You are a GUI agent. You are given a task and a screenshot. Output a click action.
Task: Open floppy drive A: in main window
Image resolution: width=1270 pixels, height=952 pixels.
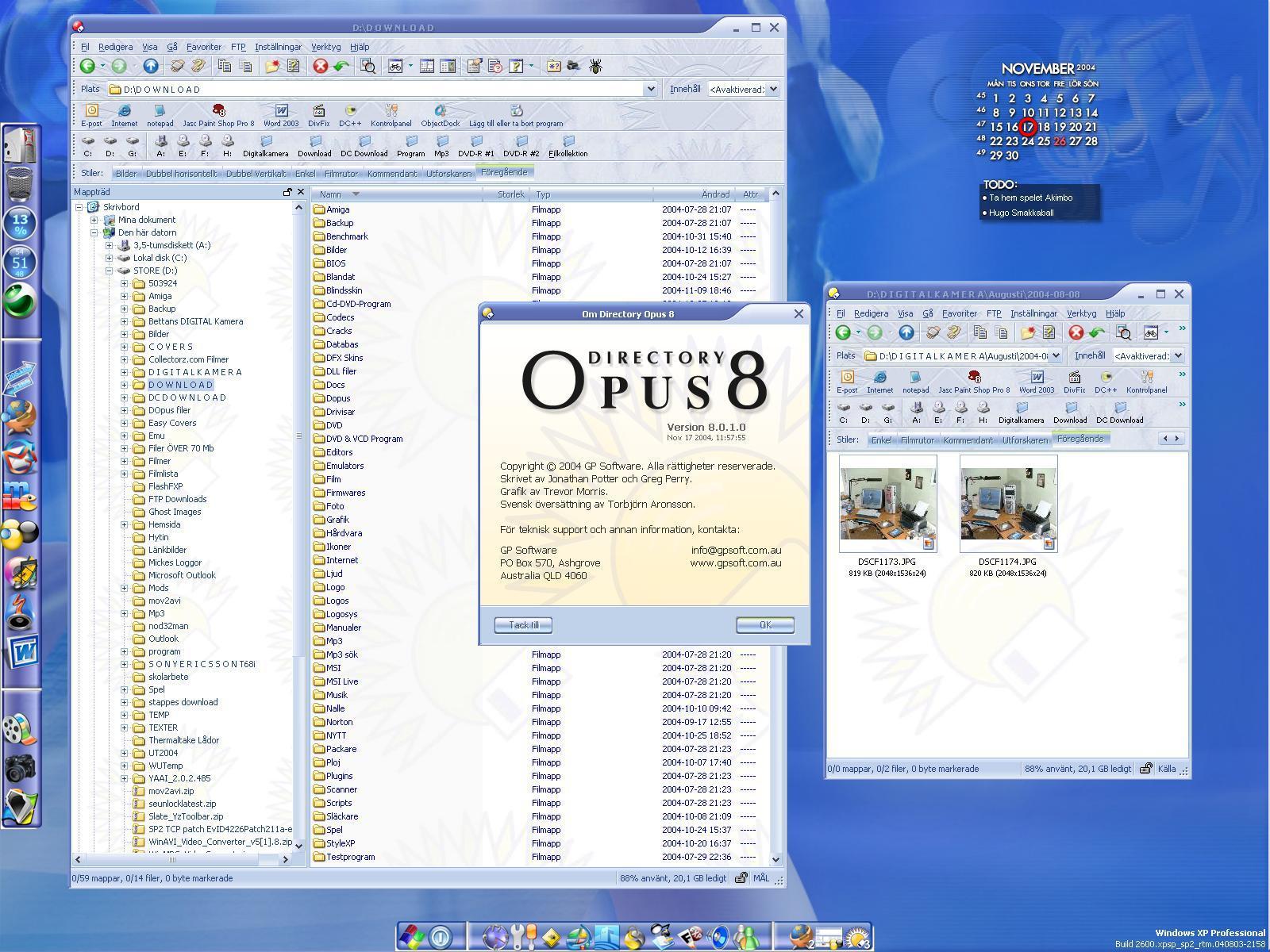coord(161,146)
